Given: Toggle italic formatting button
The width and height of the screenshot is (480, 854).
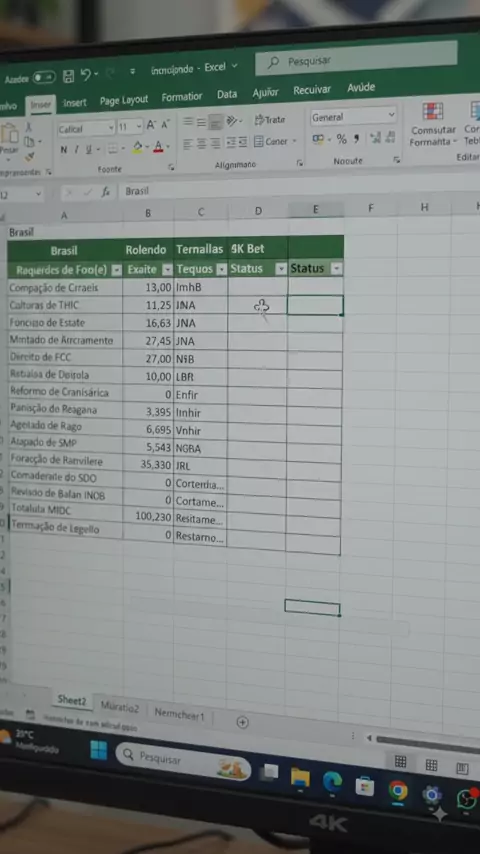Looking at the screenshot, I should [76, 150].
